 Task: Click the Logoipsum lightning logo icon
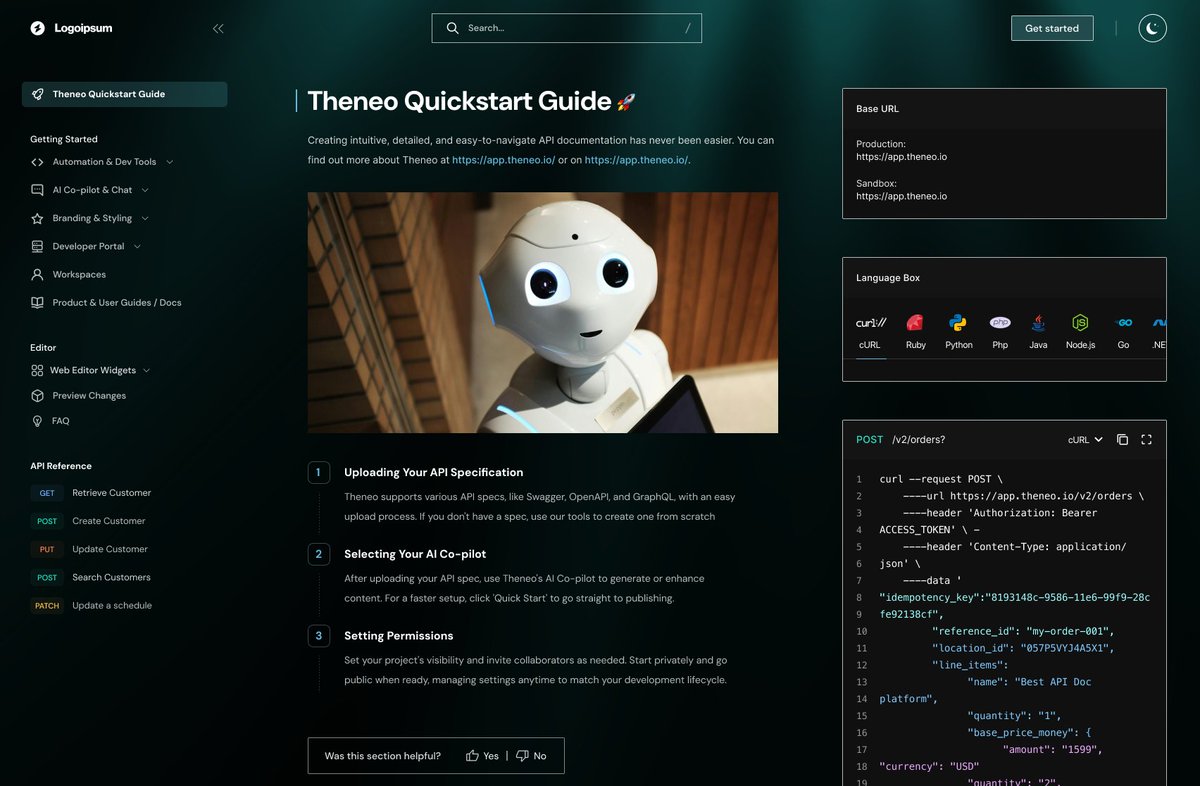point(37,28)
